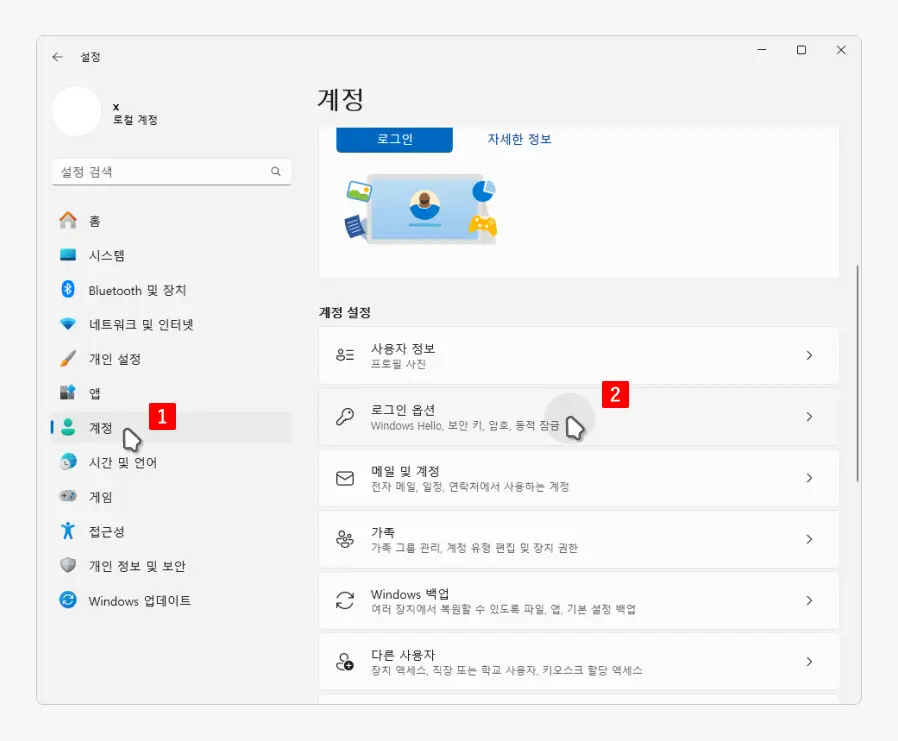Screen dimensions: 898x741
Task: Click the 로컬 계정 label under username
Action: 135,120
